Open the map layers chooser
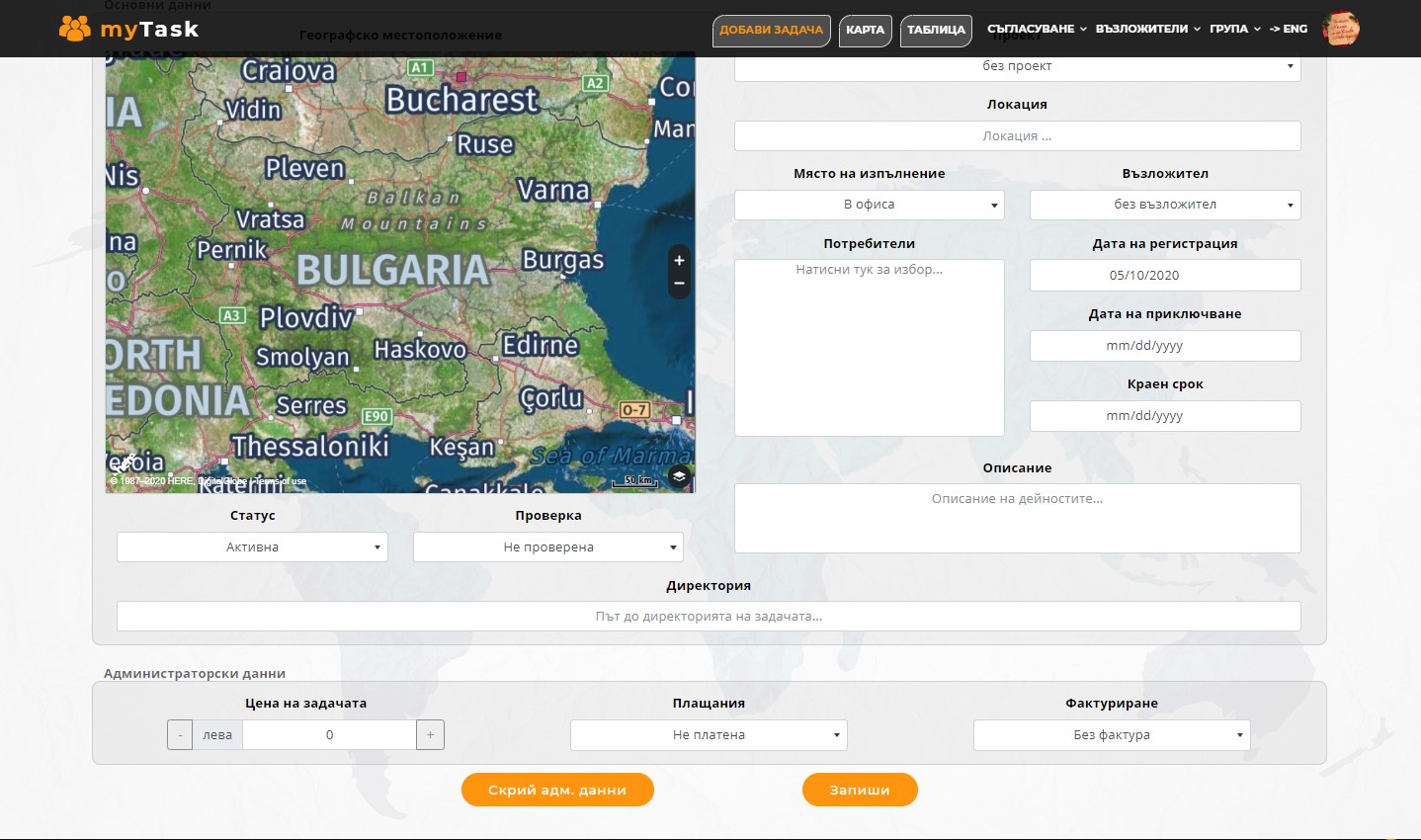The height and width of the screenshot is (840, 1421). 679,476
